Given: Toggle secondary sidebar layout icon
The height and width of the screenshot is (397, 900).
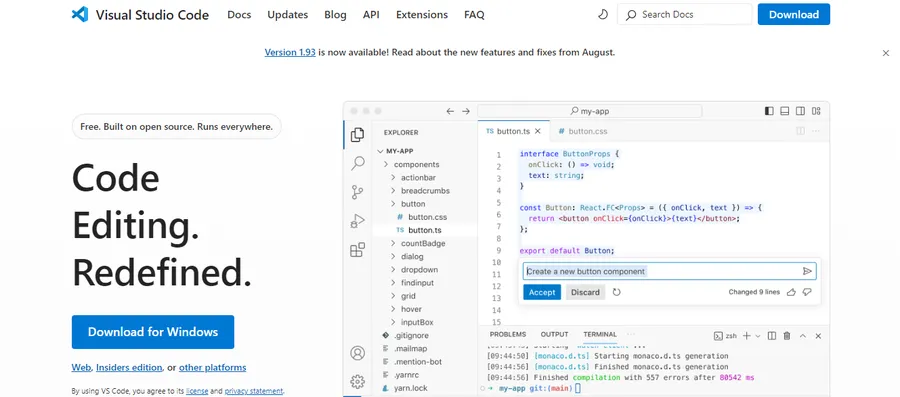Looking at the screenshot, I should (800, 111).
